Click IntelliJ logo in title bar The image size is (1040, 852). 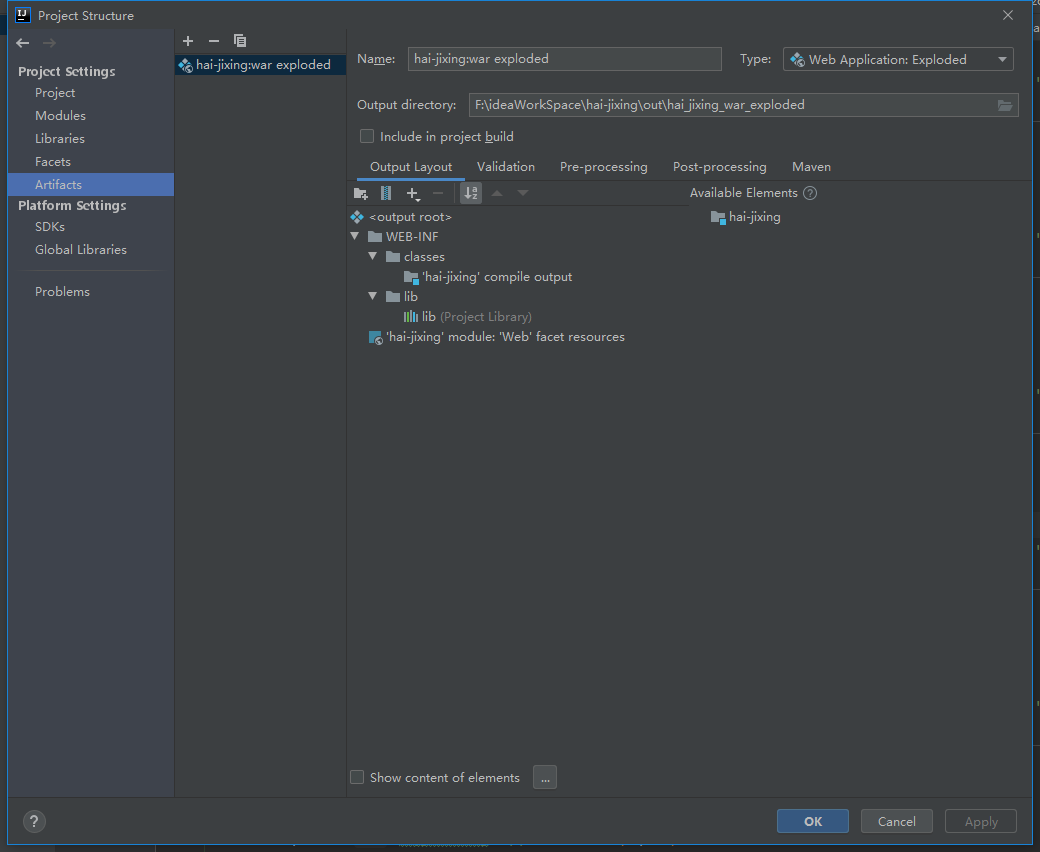[23, 15]
